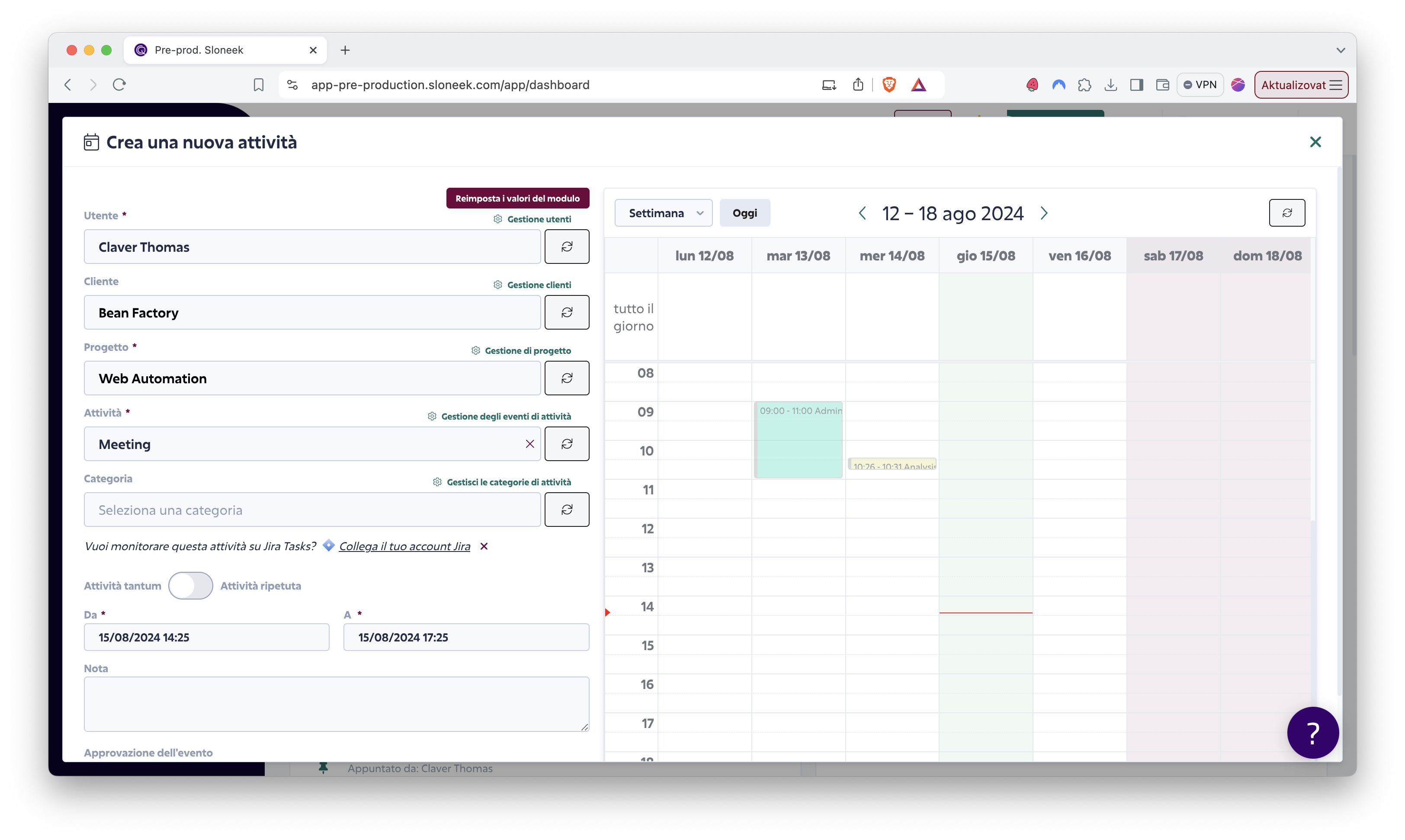Viewport: 1405px width, 840px height.
Task: Refresh the Categoria field
Action: pos(567,510)
